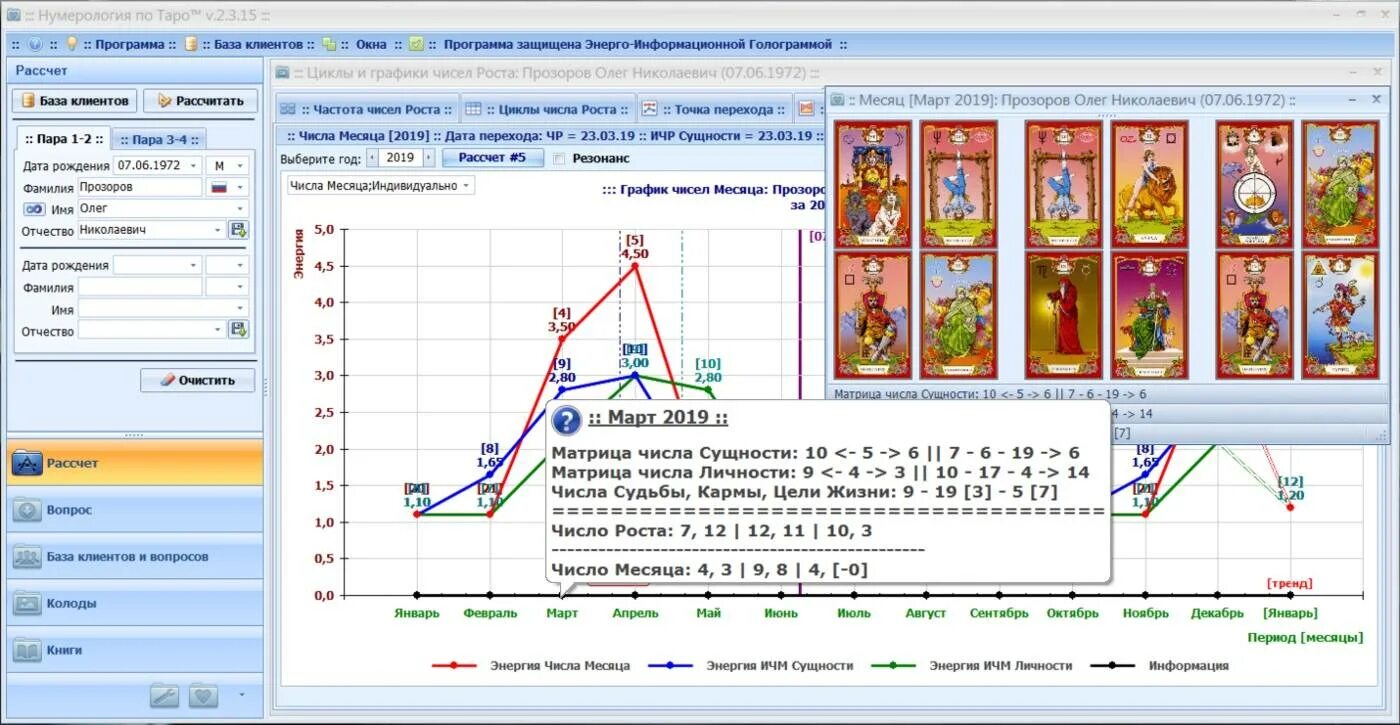Screen dimensions: 1400x725
Task: Click the red Март 3,50 data point
Action: point(561,339)
